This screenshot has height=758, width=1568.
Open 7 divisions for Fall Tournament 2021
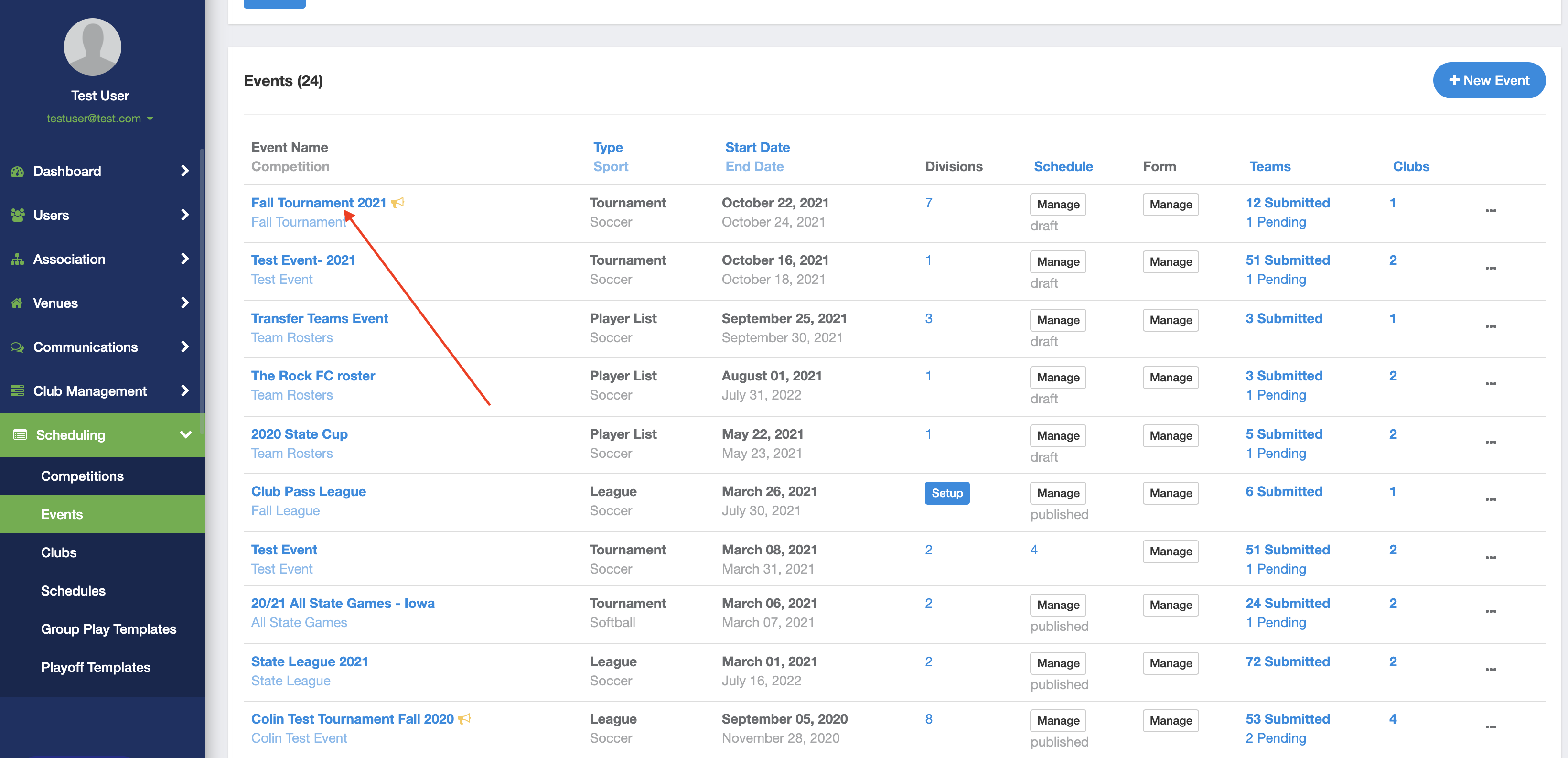tap(928, 203)
